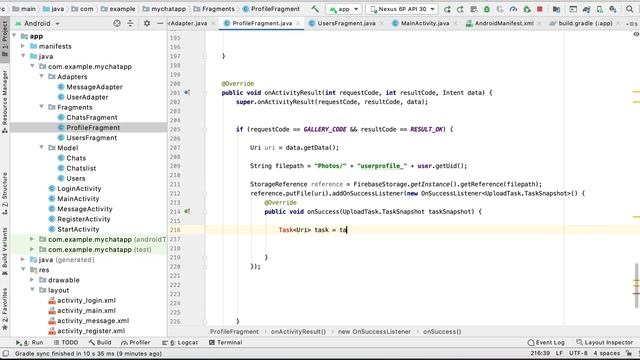Hide the Project panel with minus icon
Screen dimensions: 640x360
click(x=160, y=23)
